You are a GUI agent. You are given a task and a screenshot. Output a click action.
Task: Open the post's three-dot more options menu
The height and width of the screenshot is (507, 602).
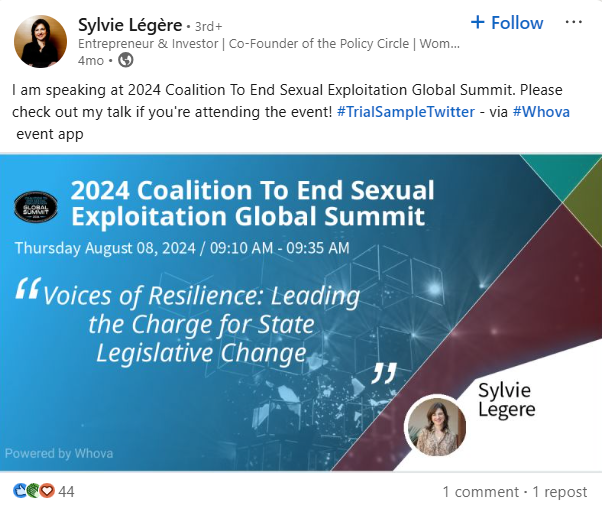(573, 22)
